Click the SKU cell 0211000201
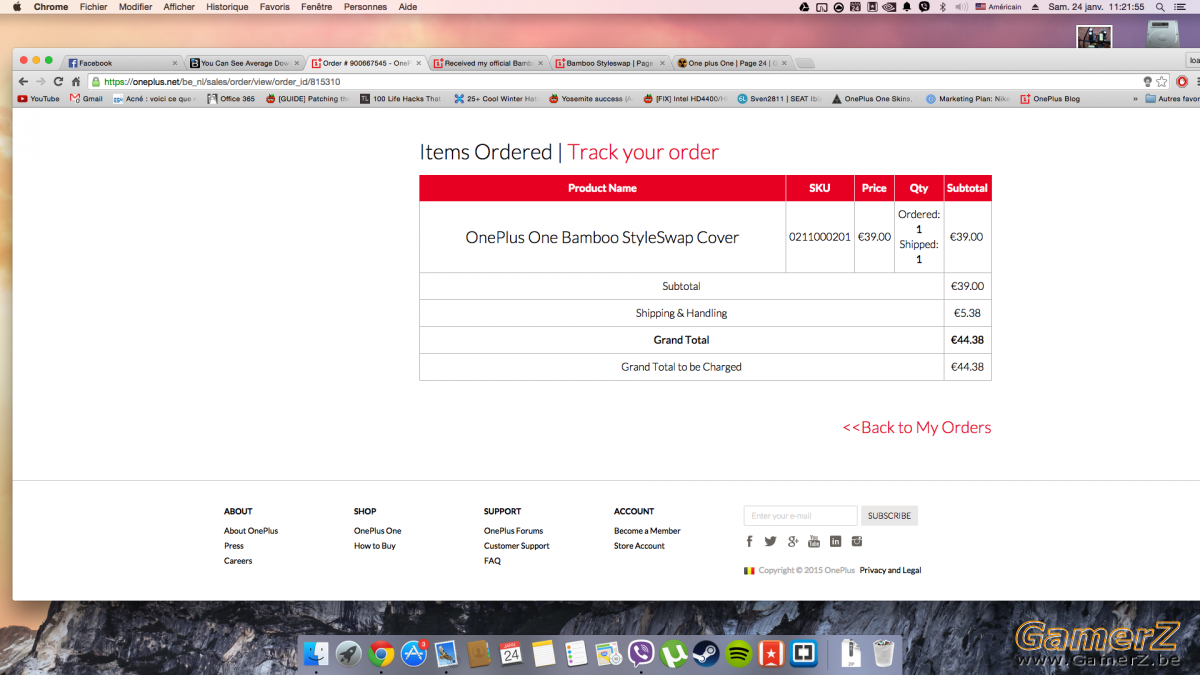 pos(820,237)
